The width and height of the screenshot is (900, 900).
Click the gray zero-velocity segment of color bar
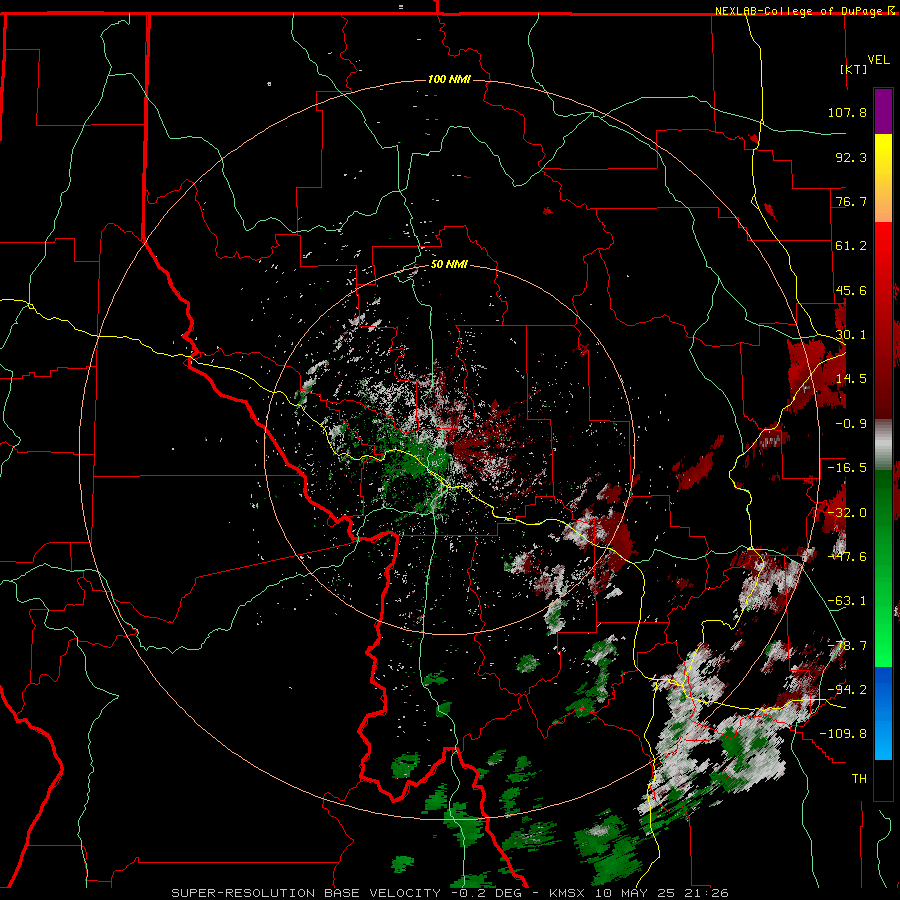[x=883, y=443]
